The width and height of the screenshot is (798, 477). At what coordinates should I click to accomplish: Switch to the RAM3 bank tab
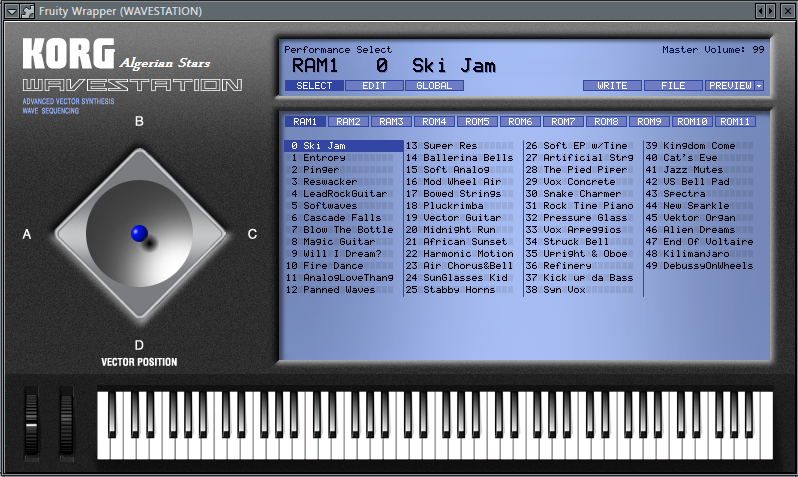coord(391,122)
